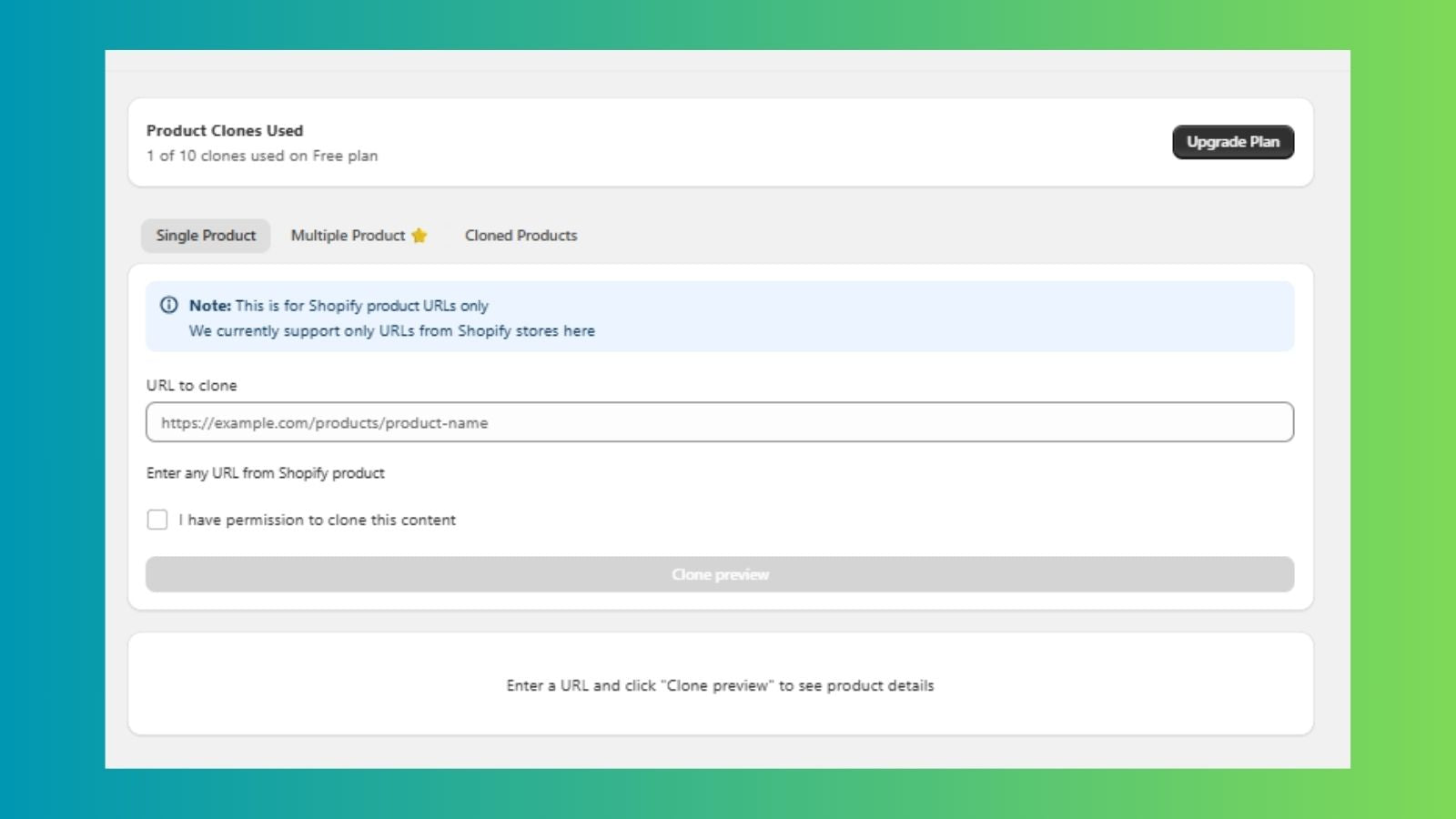Click the Product Clones Used heading
1456x819 pixels.
[224, 130]
